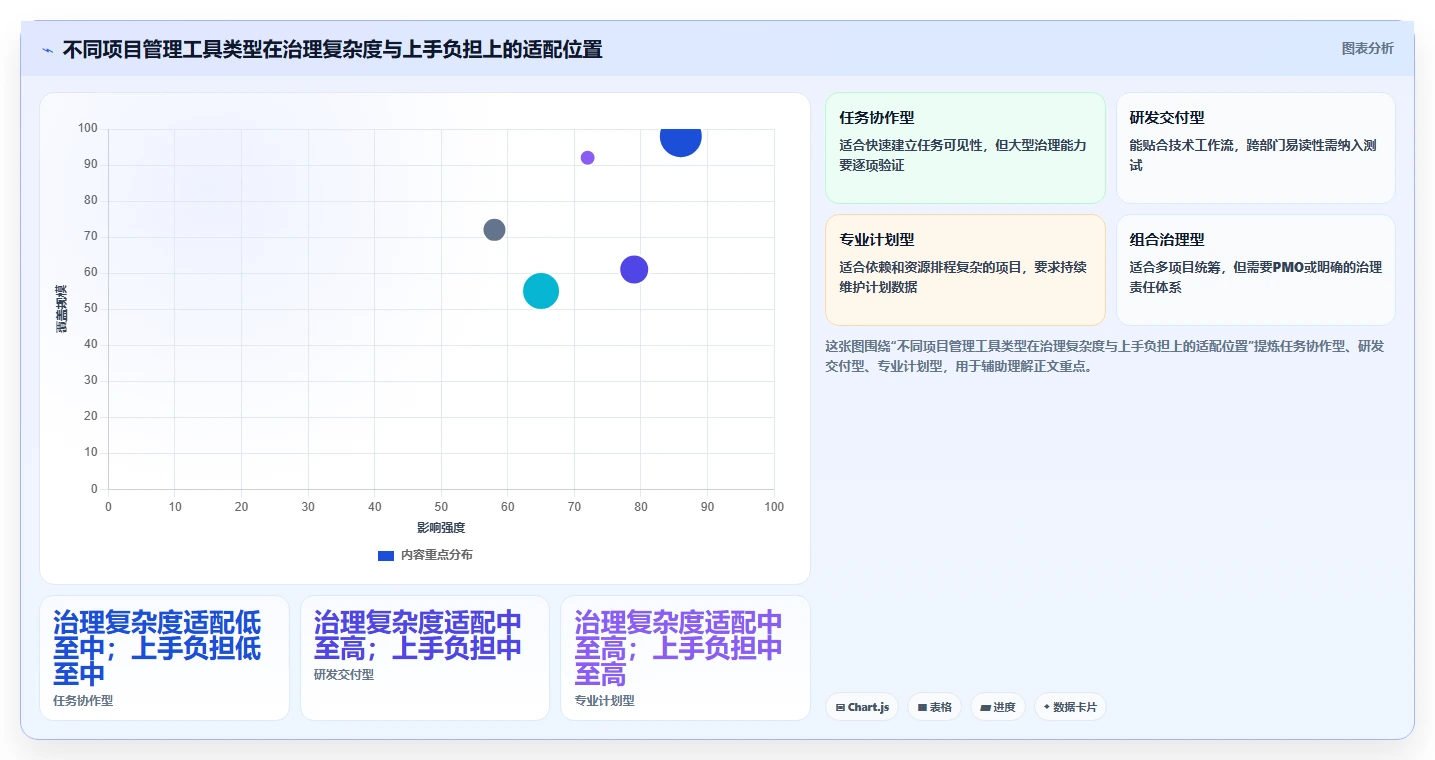The width and height of the screenshot is (1435, 760).
Task: Toggle the 内容重点分布 legend item
Action: 425,555
